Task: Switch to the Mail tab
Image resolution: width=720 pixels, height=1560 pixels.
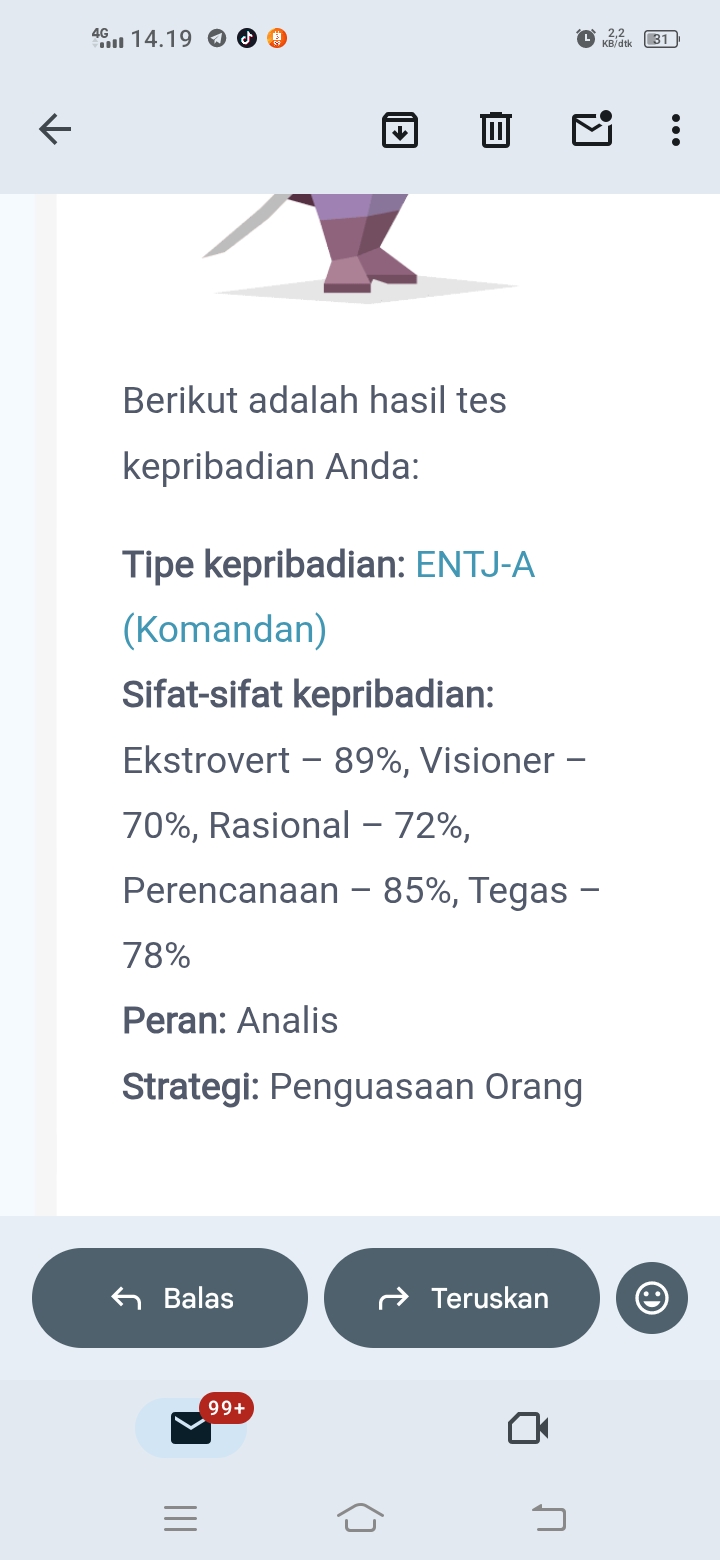Action: click(191, 1428)
